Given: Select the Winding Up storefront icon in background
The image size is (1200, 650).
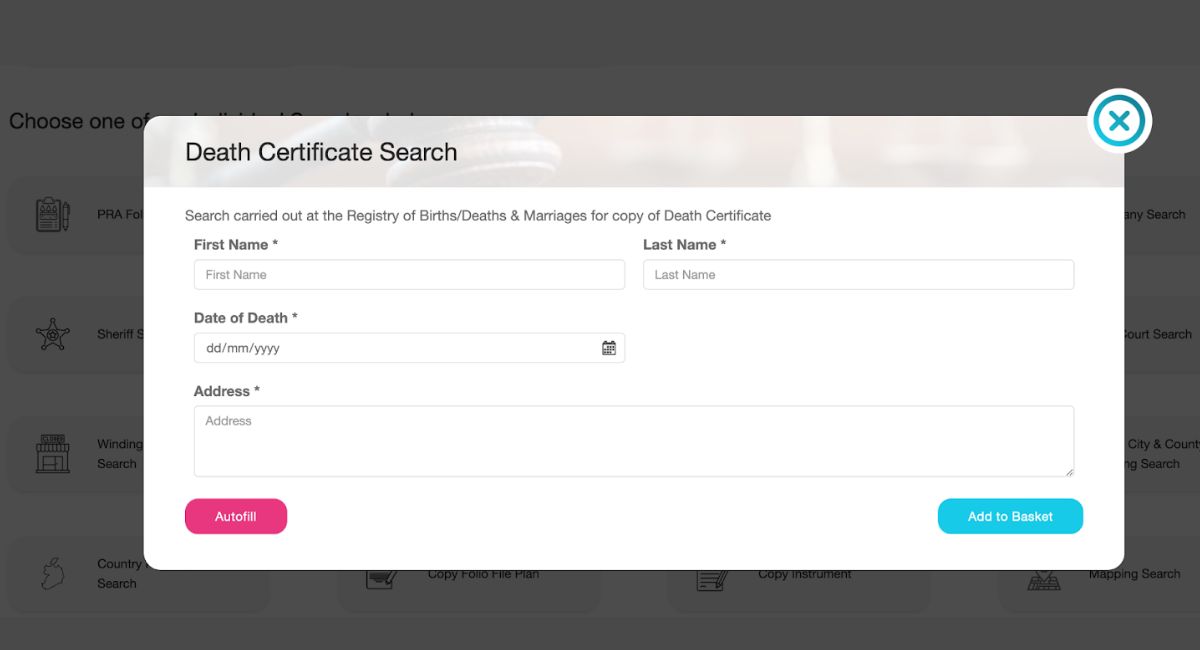Looking at the screenshot, I should 53,454.
